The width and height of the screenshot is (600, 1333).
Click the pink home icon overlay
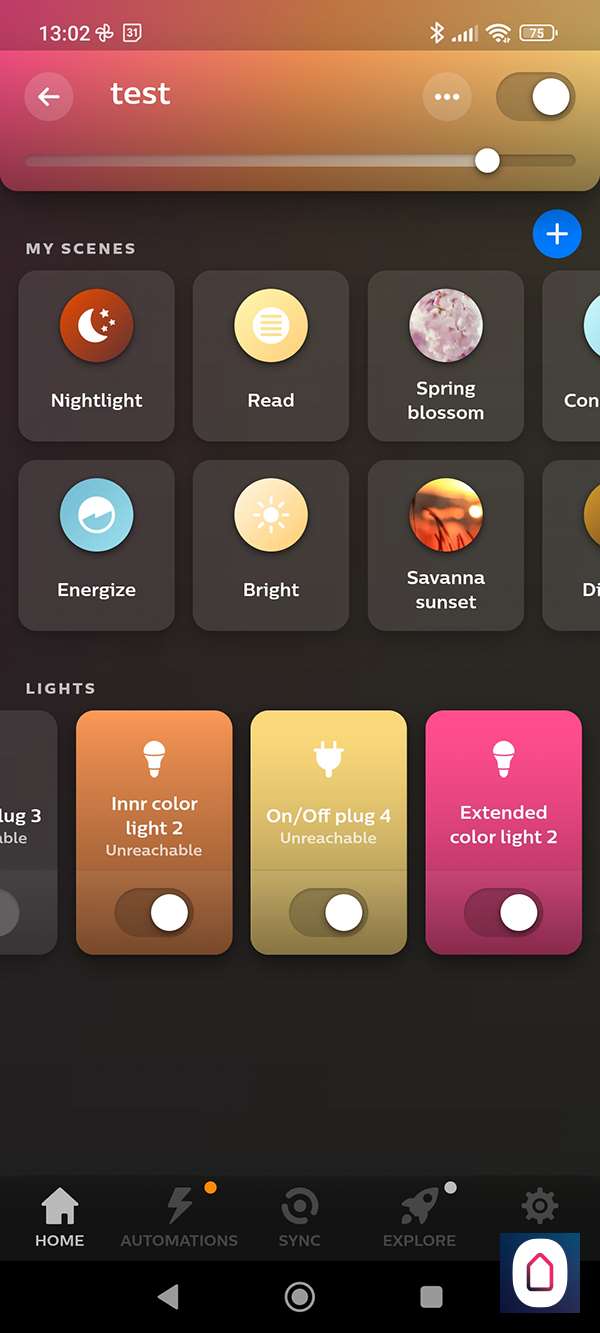pyautogui.click(x=540, y=1272)
